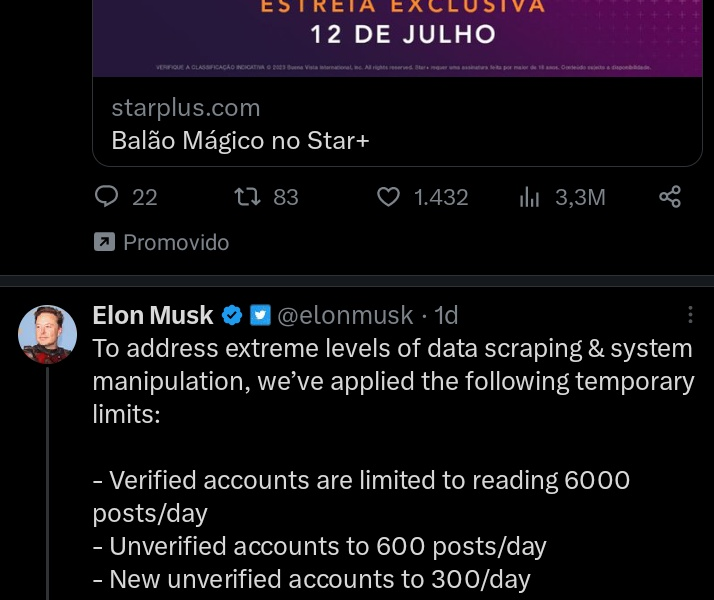Image resolution: width=714 pixels, height=600 pixels.
Task: Click the arrow icon beside Promovido
Action: (103, 242)
